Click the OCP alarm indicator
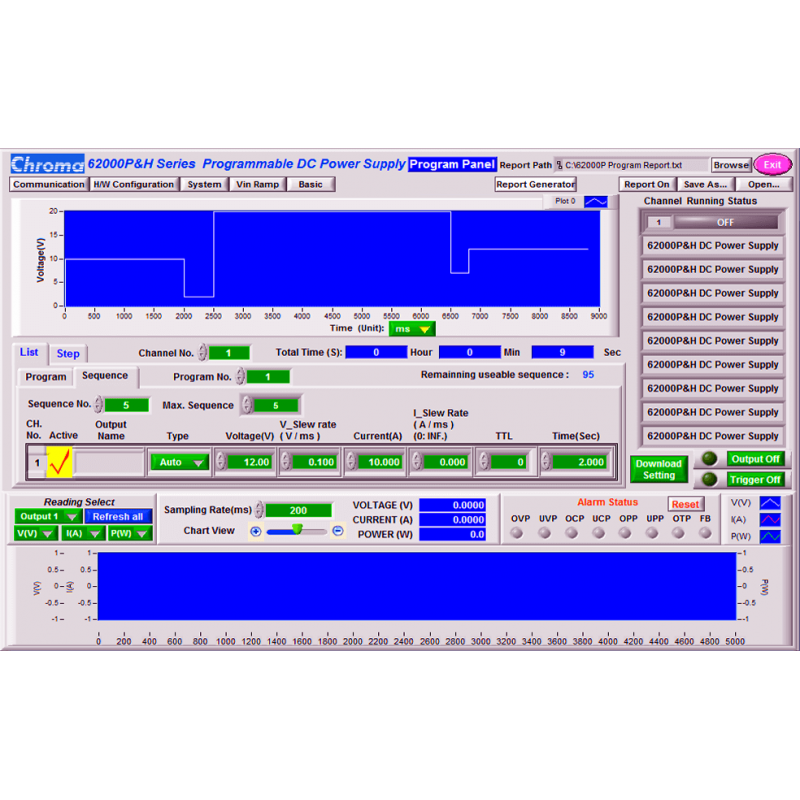The image size is (800, 800). coord(571,533)
